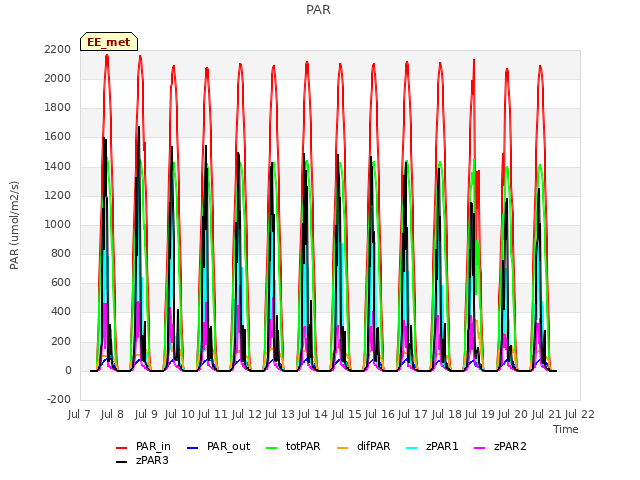Image resolution: width=640 pixels, height=480 pixels.
Task: Click the 400 y-axis tick value
Action: pos(61,312)
